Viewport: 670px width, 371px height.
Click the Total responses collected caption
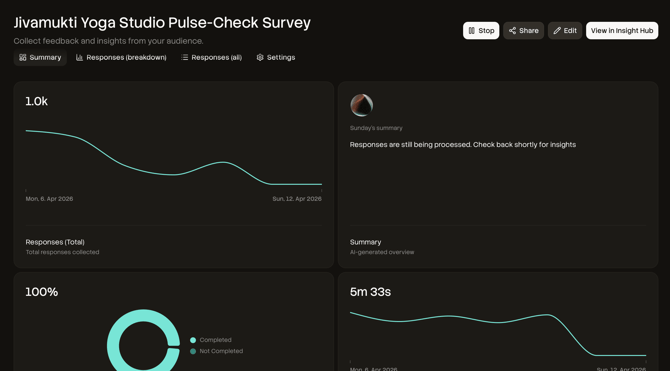62,252
